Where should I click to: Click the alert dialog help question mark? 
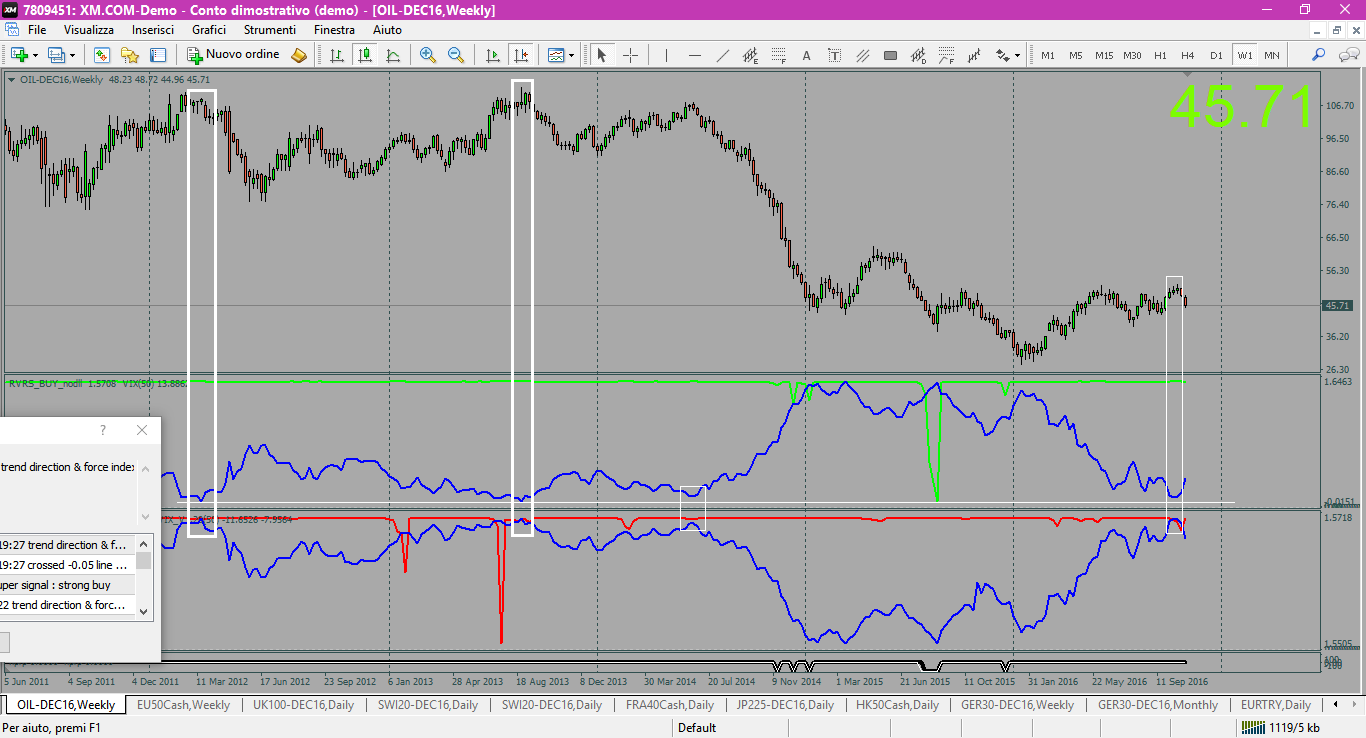tap(102, 430)
